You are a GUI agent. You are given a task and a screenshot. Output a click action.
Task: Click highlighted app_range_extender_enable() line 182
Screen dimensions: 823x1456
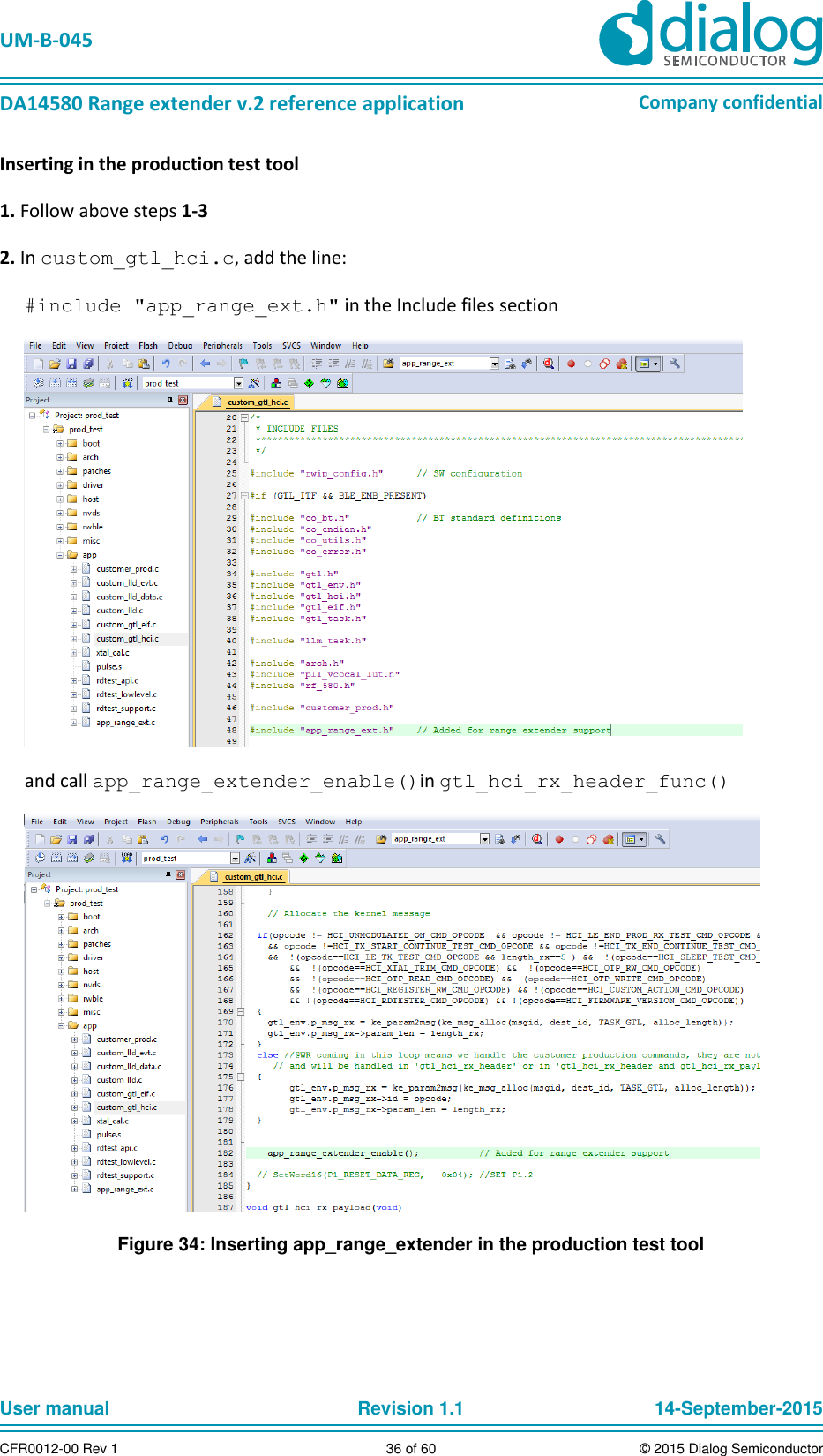502,1153
